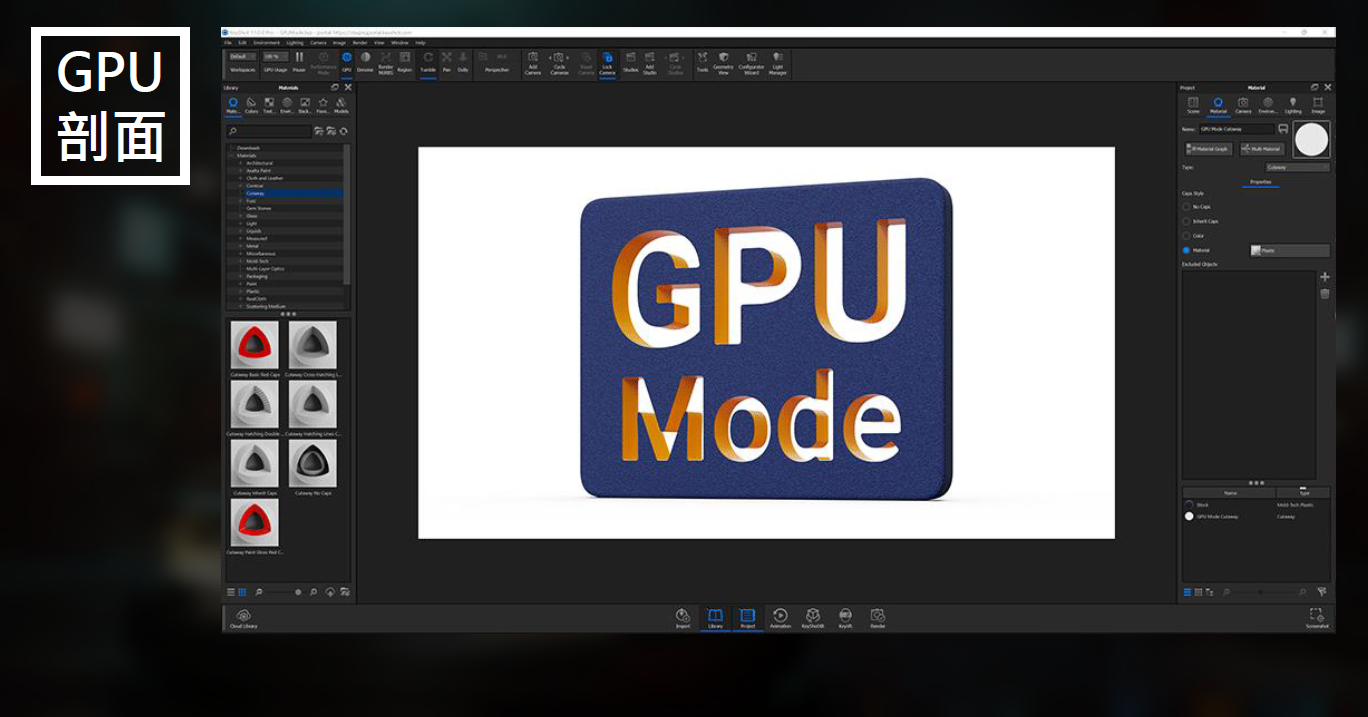Select the Inherit Caps radio option
This screenshot has width=1368, height=717.
coord(1187,221)
